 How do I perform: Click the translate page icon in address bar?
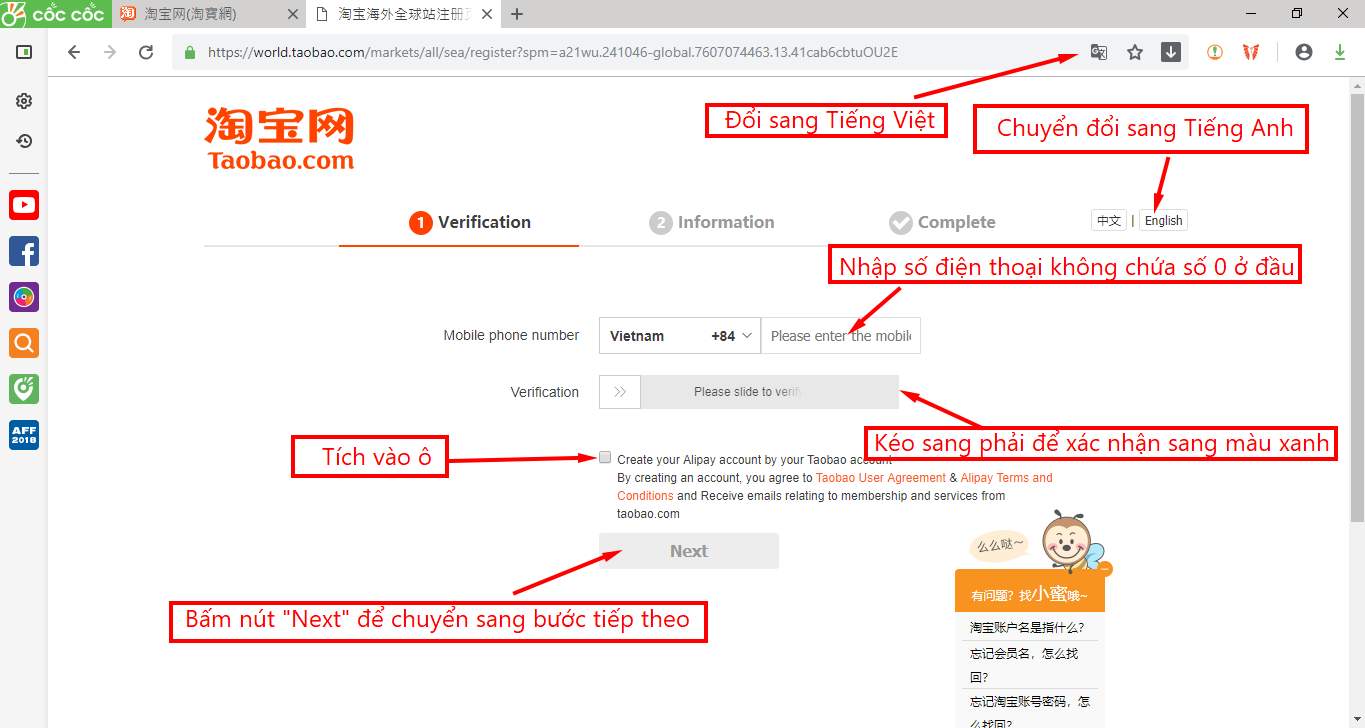pos(1098,52)
